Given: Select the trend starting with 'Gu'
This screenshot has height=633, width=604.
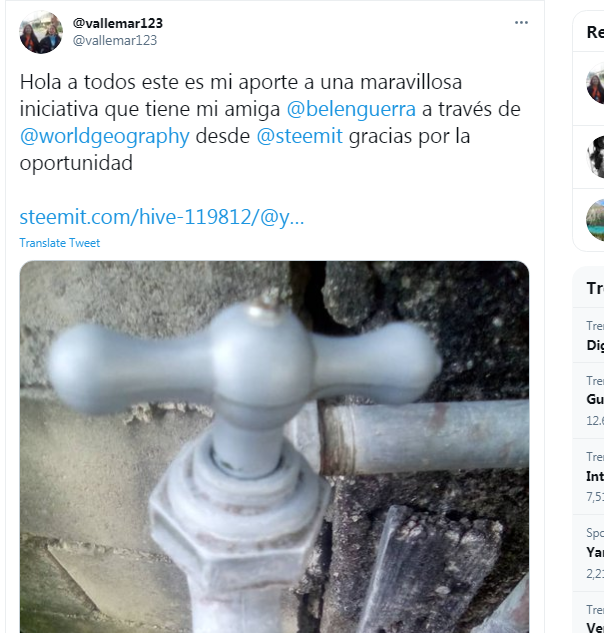Looking at the screenshot, I should click(589, 400).
